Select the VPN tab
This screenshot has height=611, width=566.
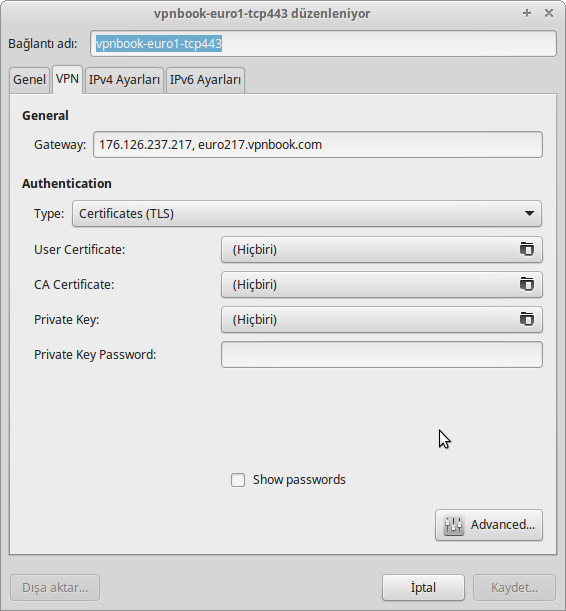point(67,79)
